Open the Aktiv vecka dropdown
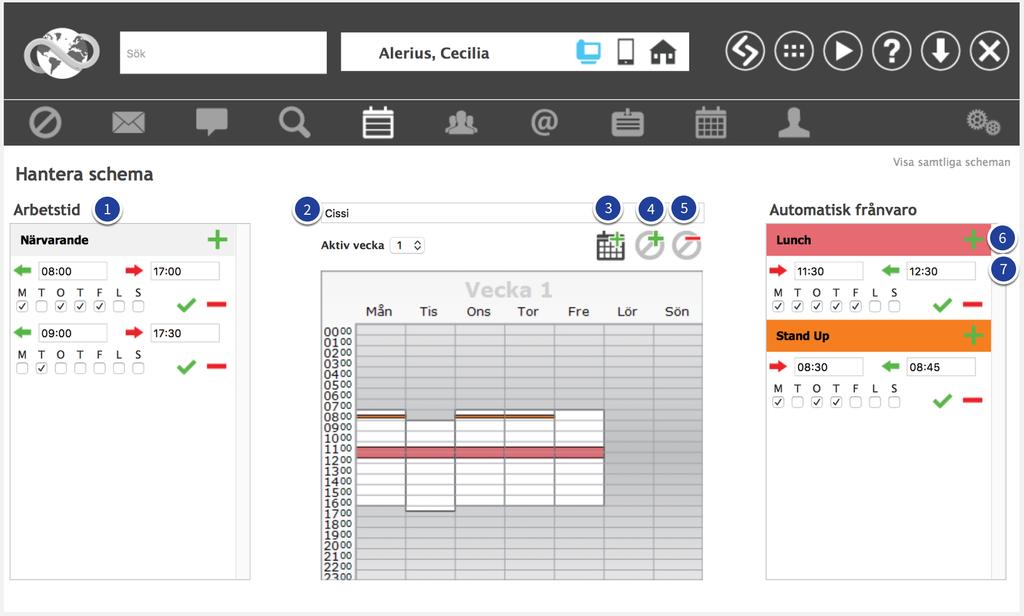The width and height of the screenshot is (1024, 616). 408,246
